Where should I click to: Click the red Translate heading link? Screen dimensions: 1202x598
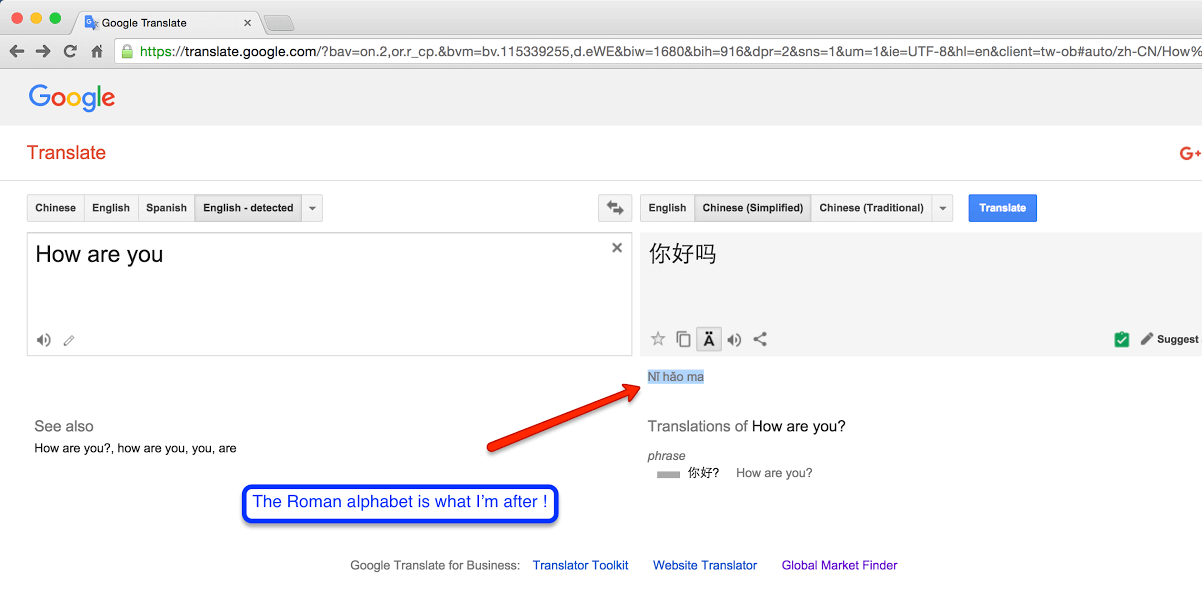tap(66, 153)
